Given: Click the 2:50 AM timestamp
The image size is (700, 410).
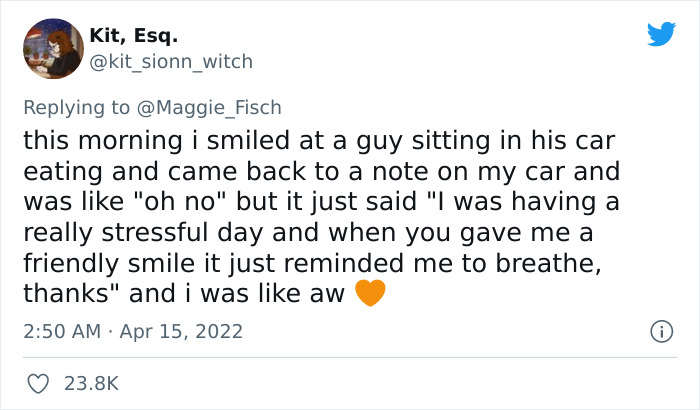Looking at the screenshot, I should [59, 330].
